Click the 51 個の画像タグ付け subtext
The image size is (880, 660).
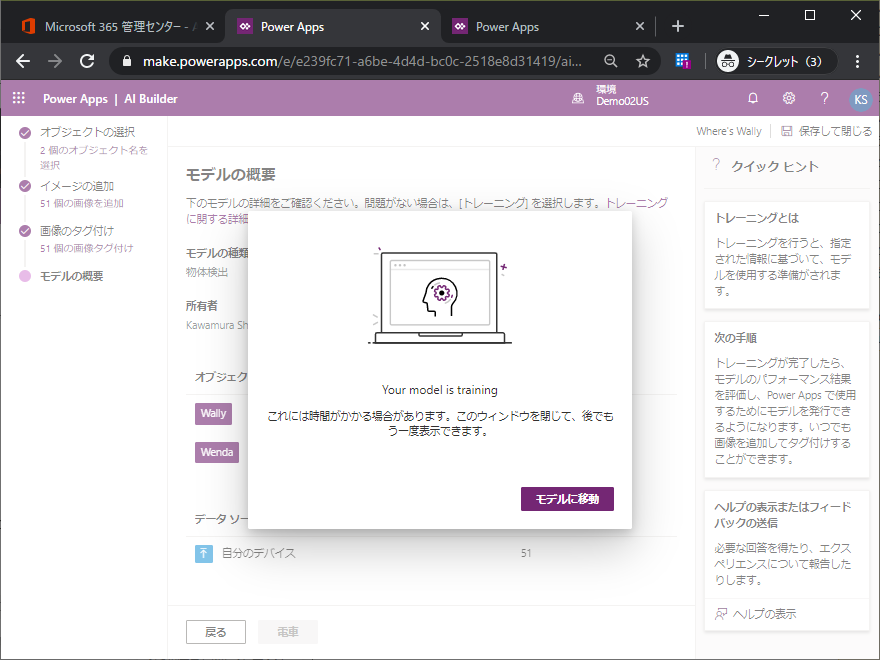pos(86,248)
